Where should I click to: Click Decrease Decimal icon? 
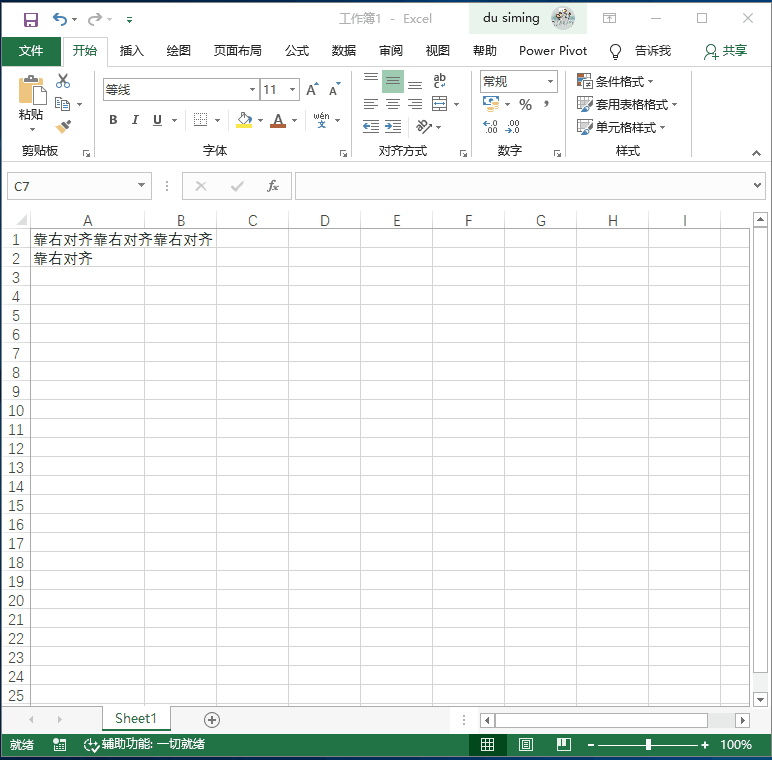click(513, 127)
